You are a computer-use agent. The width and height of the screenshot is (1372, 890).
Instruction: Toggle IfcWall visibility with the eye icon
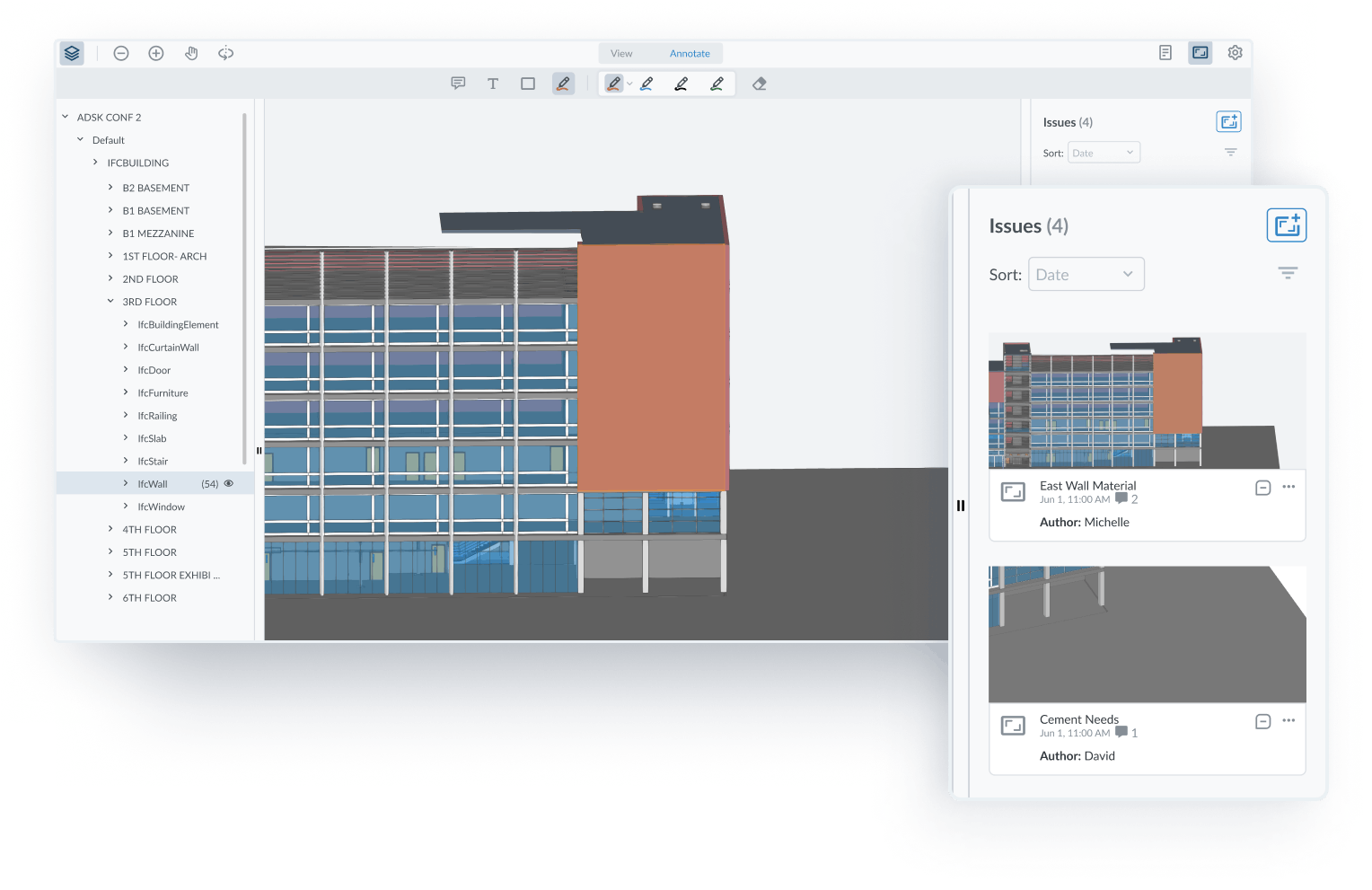pos(230,482)
